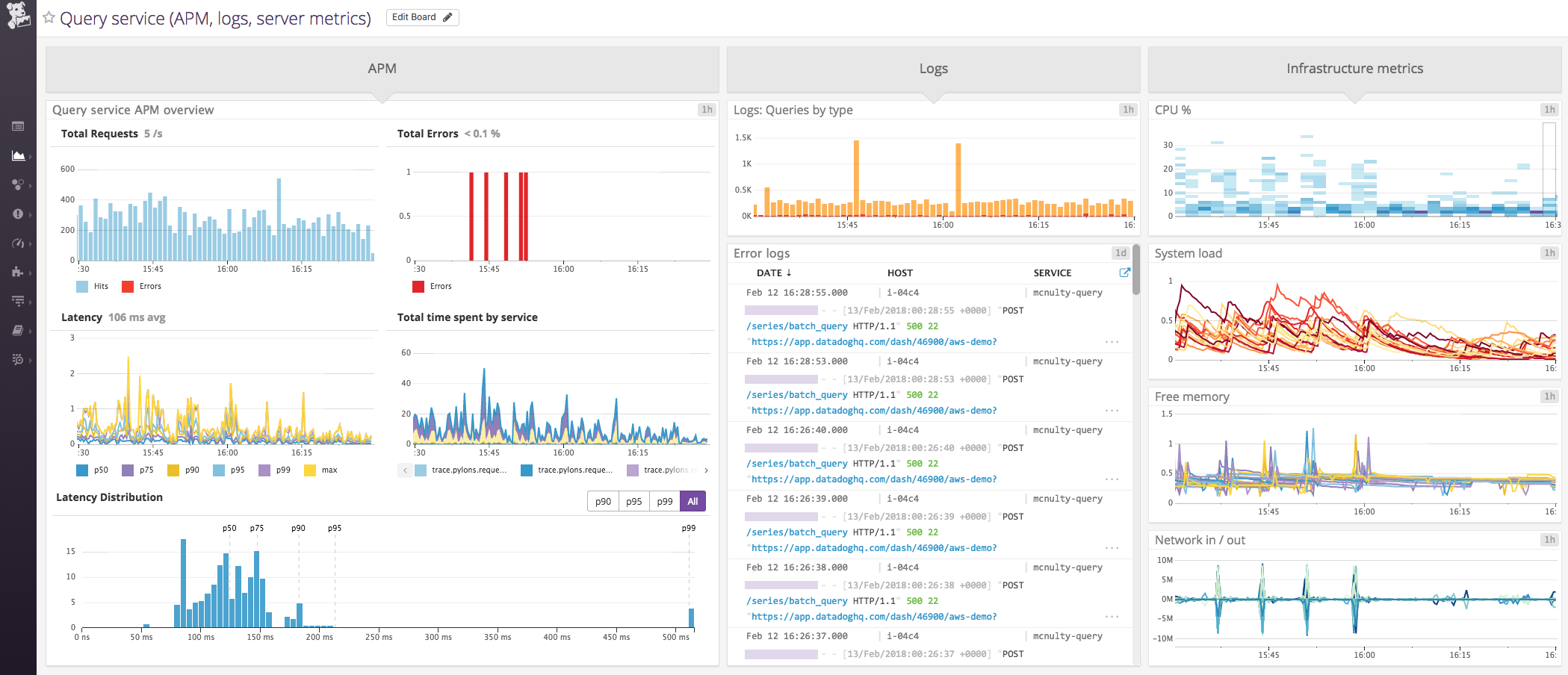Open the Logs notebook icon in sidebar
The height and width of the screenshot is (675, 1568).
(x=19, y=330)
